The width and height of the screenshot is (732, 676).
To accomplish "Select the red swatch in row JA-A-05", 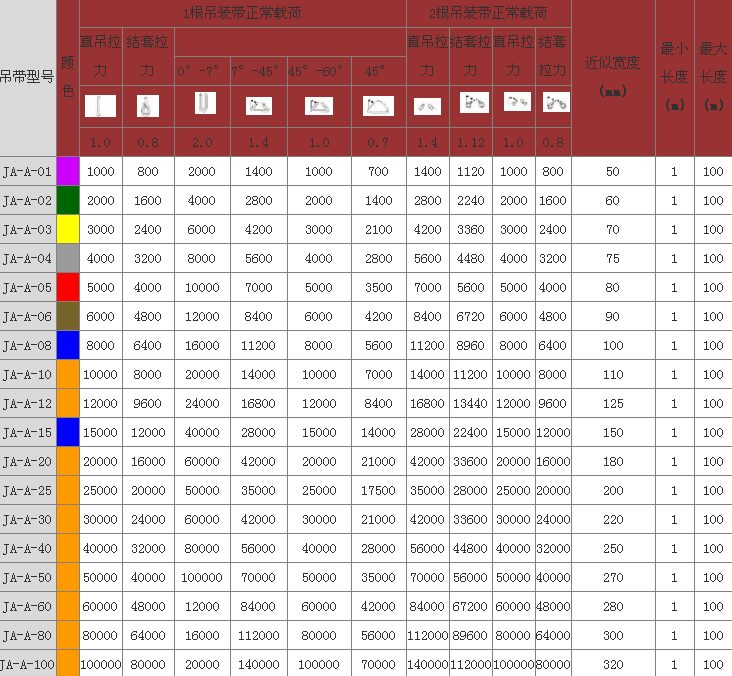I will pos(68,287).
